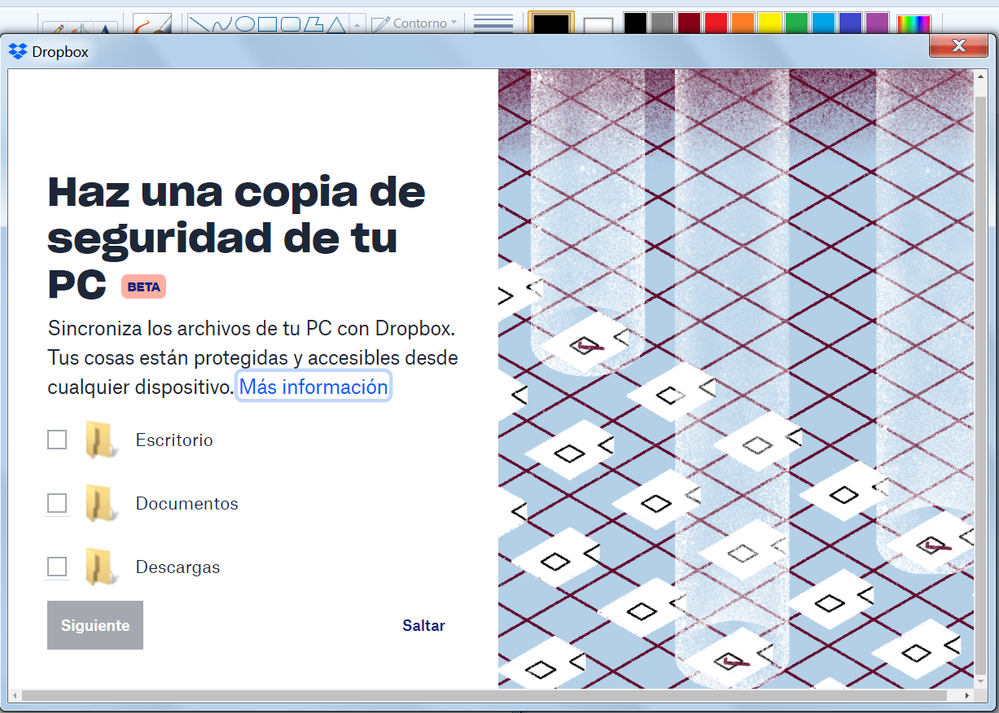This screenshot has height=713, width=999.
Task: Pick the diagonal line shape in Paint
Action: 199,24
